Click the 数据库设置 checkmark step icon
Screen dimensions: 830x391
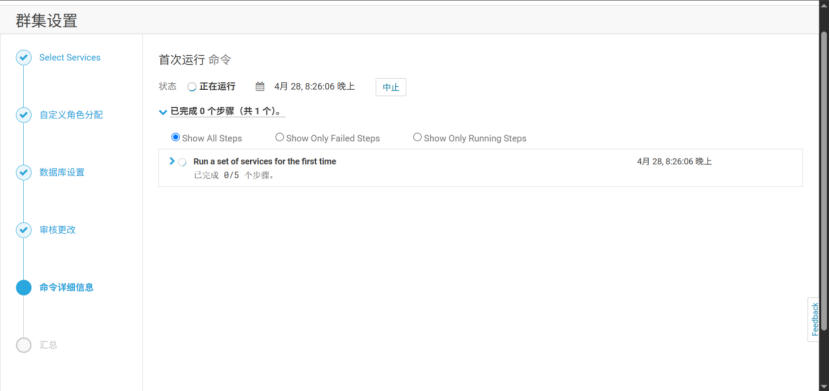point(24,172)
